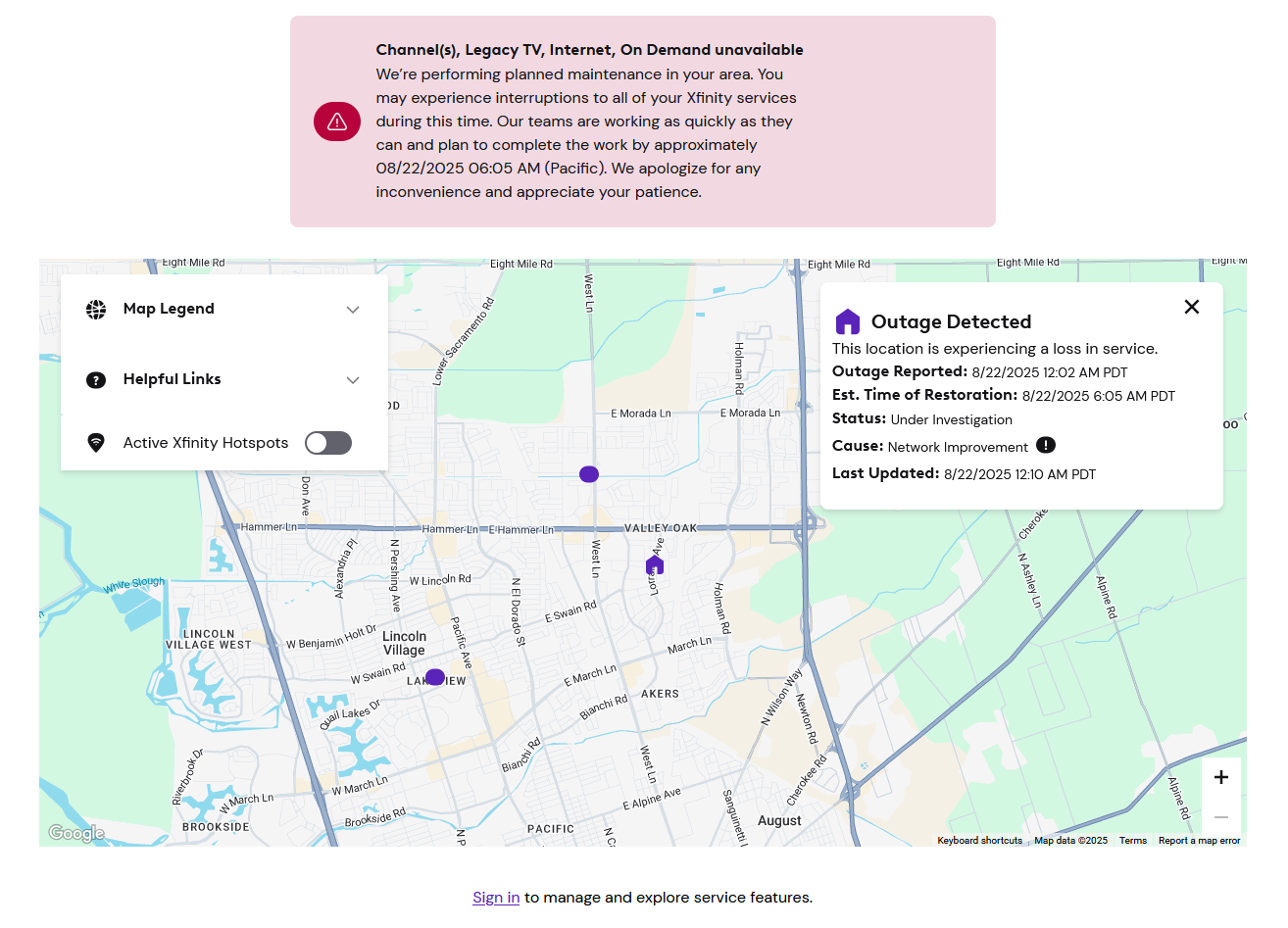Viewport: 1288px width, 928px height.
Task: Click the Google logo on the map
Action: coord(76,833)
